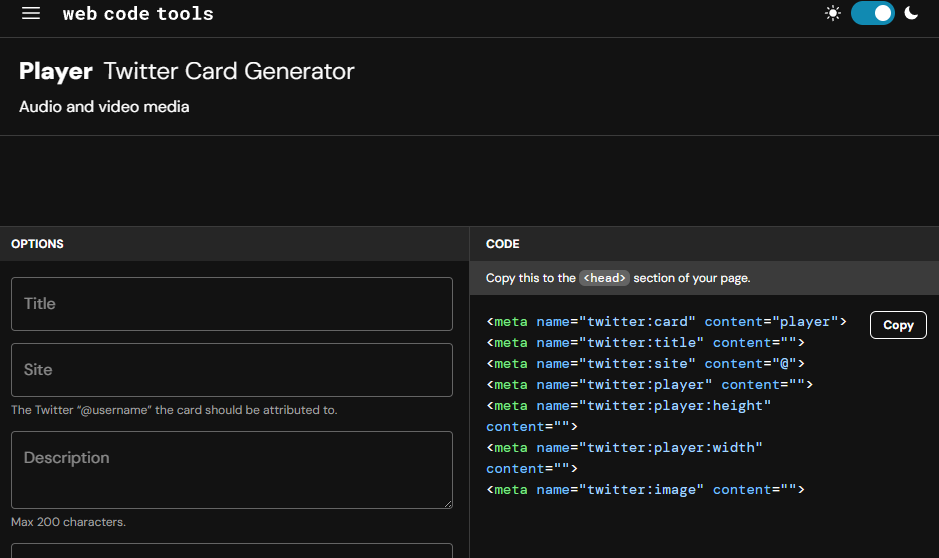939x558 pixels.
Task: Click the 'Audio and video media' subtitle
Action: point(104,107)
